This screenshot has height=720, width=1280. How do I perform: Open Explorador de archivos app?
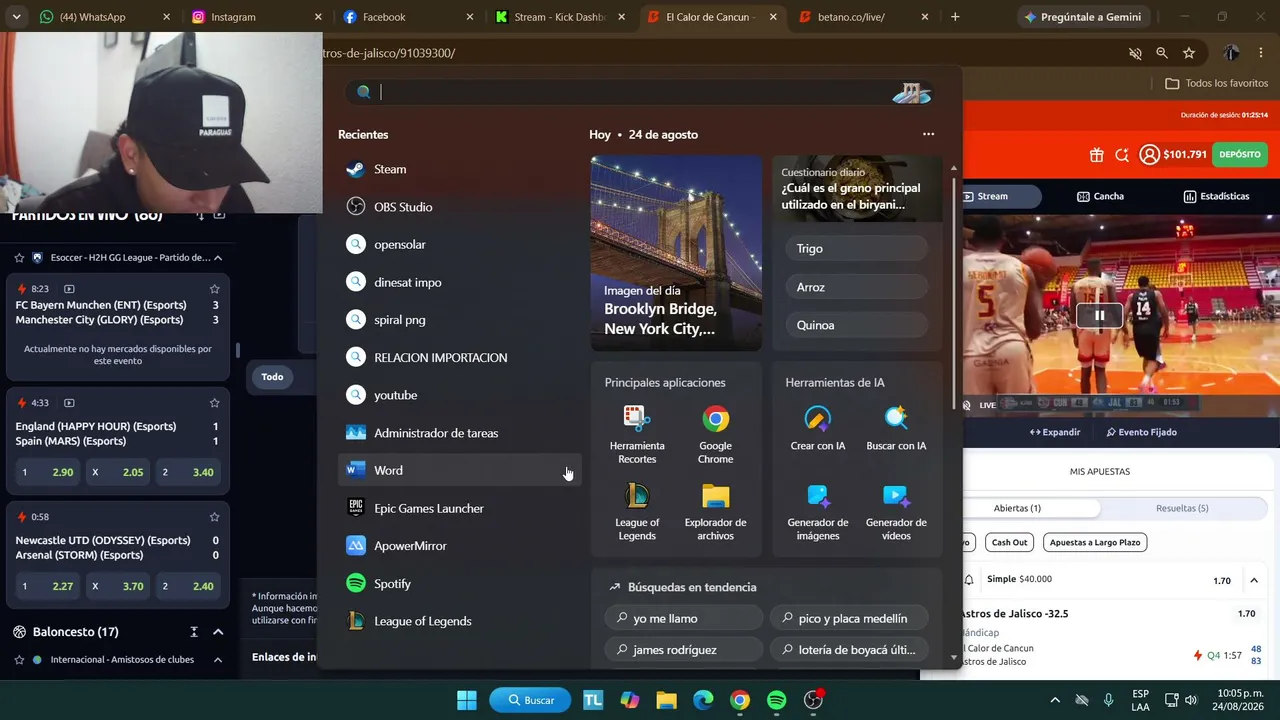715,511
